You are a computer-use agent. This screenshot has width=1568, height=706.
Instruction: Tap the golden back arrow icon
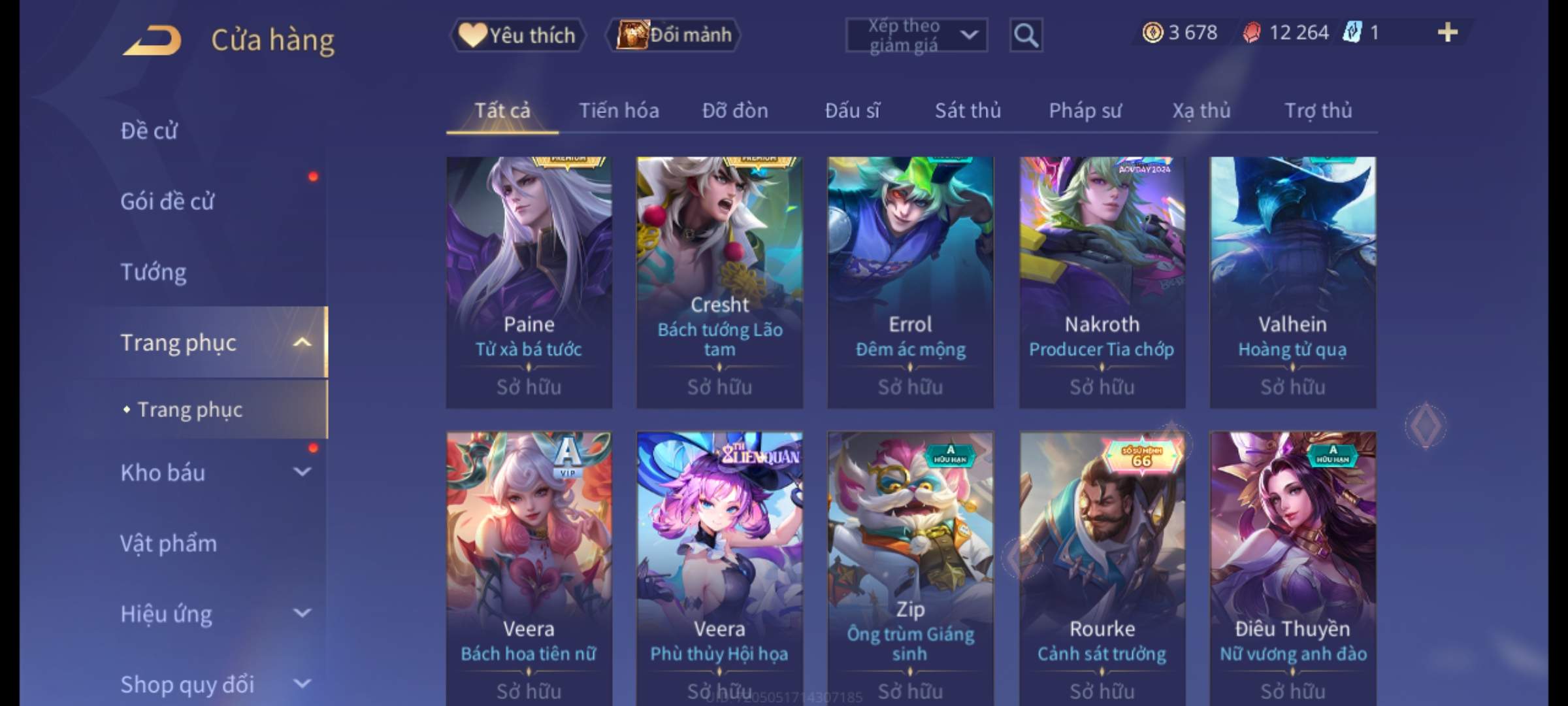click(152, 41)
